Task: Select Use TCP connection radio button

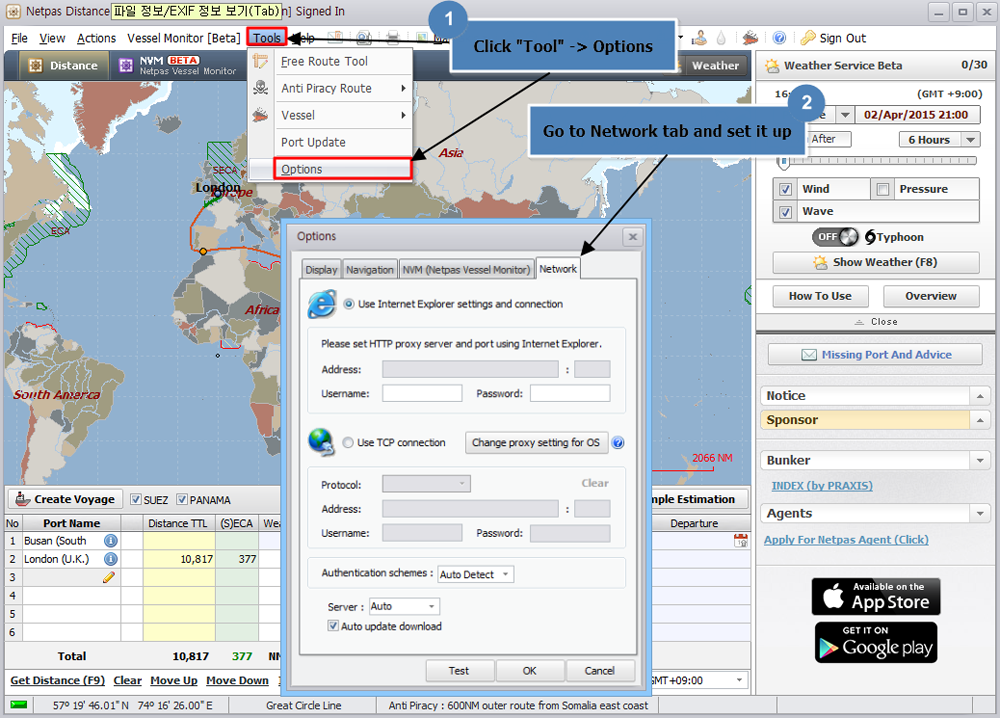Action: coord(348,443)
